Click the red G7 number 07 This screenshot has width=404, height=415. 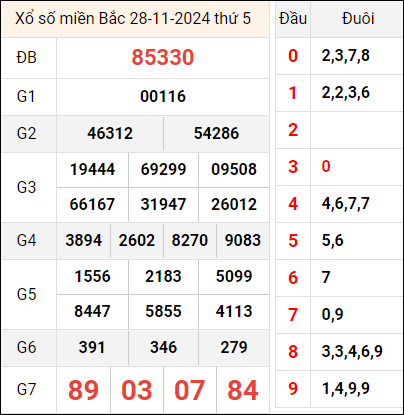click(189, 390)
